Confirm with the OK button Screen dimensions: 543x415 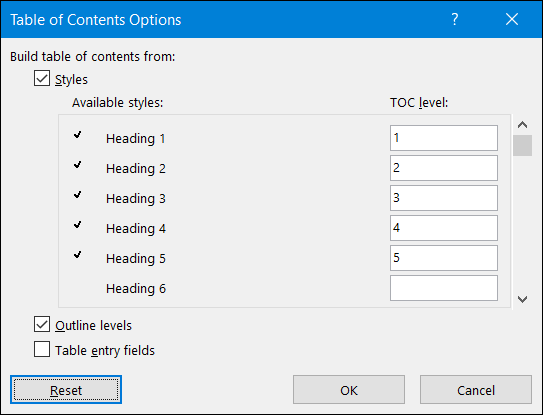pyautogui.click(x=349, y=390)
